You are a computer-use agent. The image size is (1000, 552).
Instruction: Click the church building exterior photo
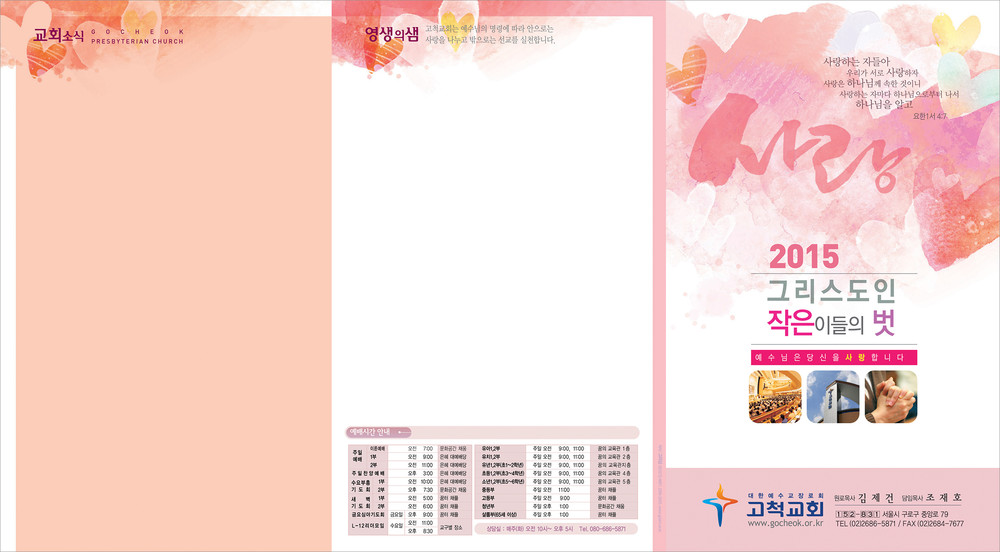tap(831, 396)
